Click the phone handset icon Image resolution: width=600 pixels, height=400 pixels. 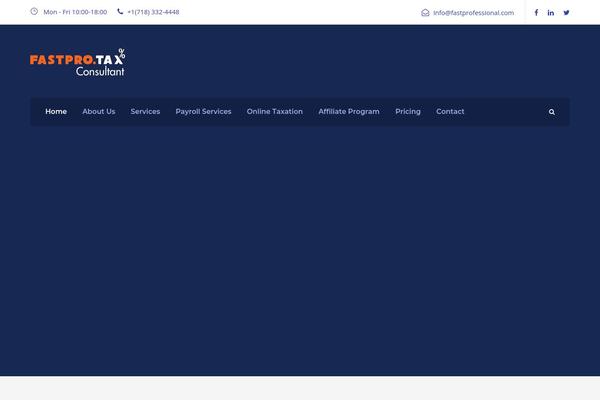point(120,11)
